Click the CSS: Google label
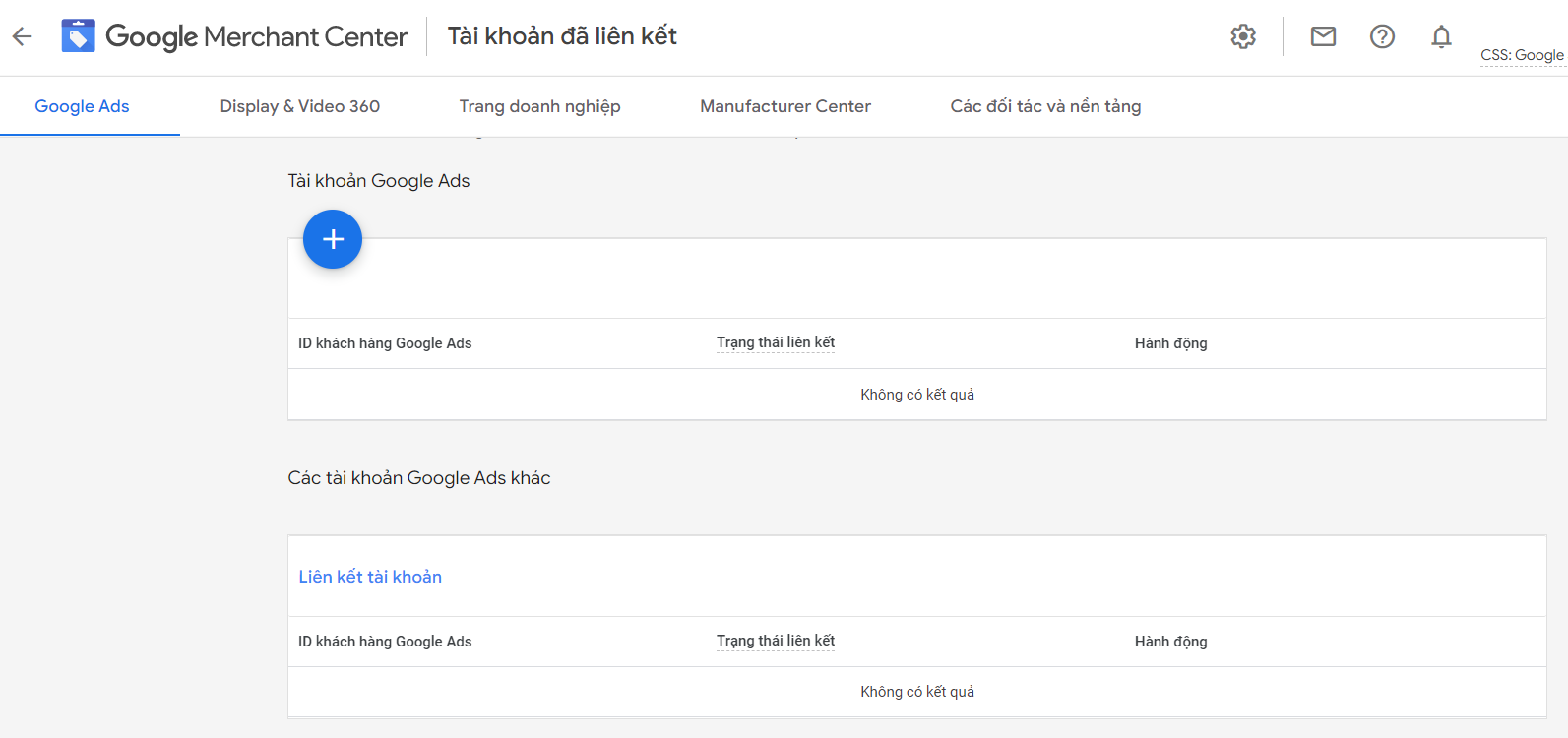The image size is (1568, 738). (1522, 55)
